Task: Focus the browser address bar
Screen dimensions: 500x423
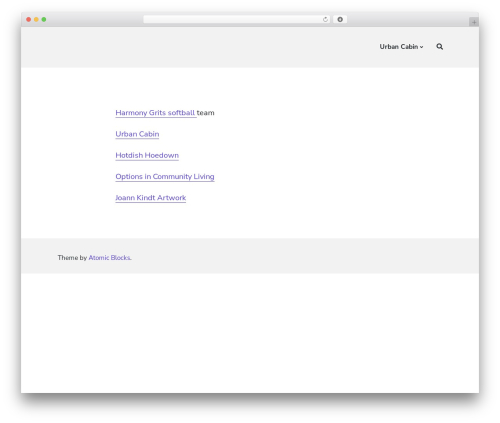Action: click(x=237, y=20)
